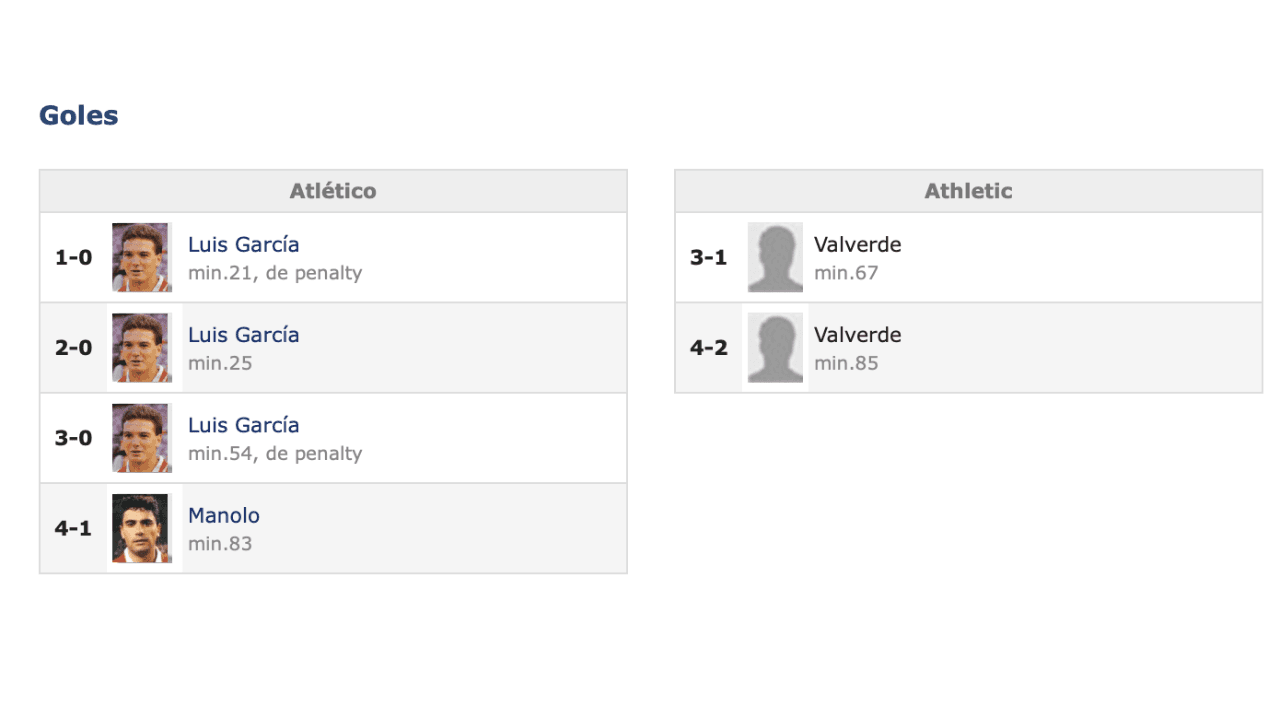The height and width of the screenshot is (720, 1280).
Task: Click the 1-0 score label
Action: [x=73, y=258]
